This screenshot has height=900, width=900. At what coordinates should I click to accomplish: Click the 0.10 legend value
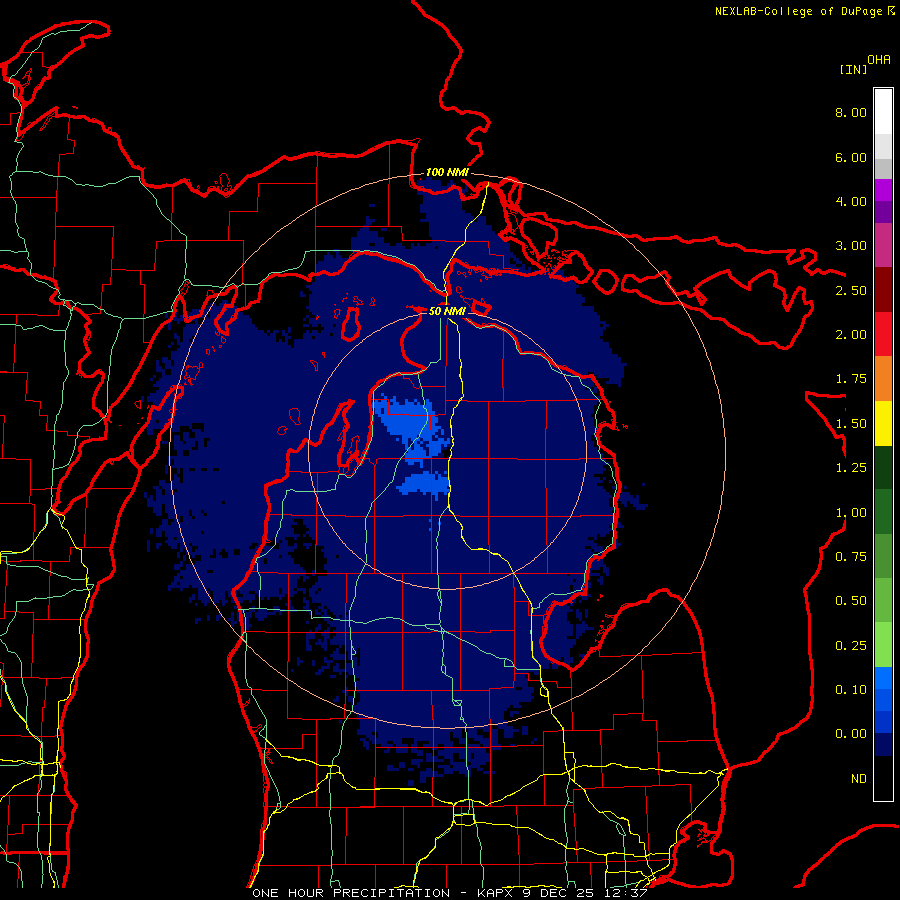pos(851,690)
